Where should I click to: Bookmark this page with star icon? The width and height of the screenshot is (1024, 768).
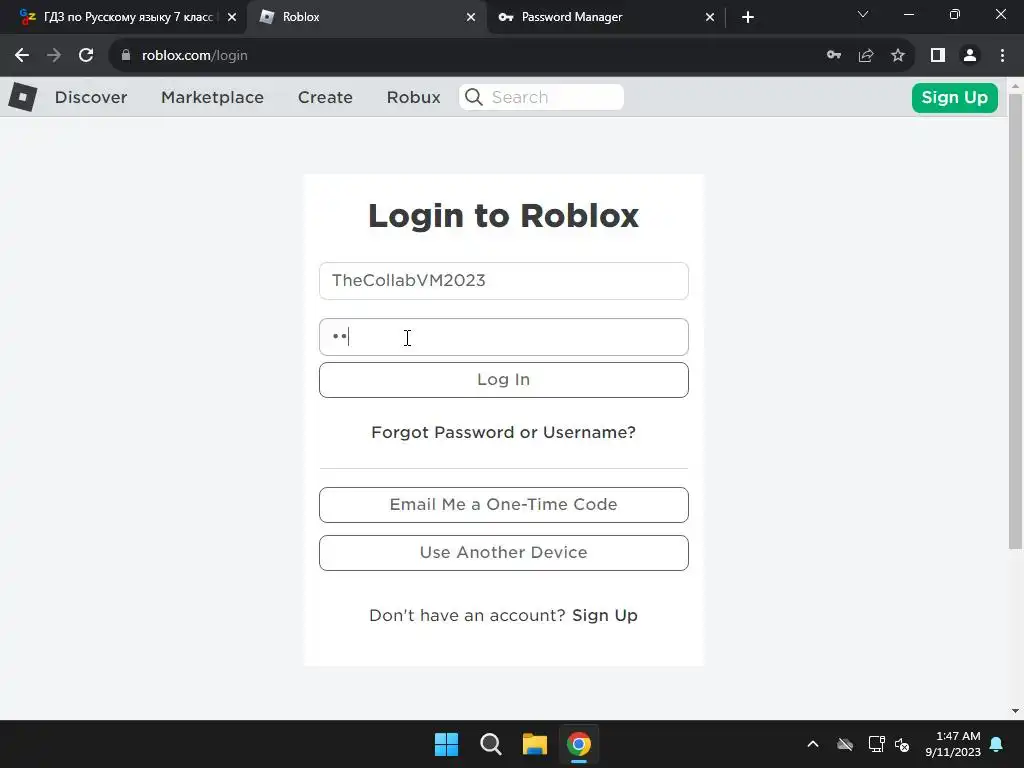tap(898, 56)
